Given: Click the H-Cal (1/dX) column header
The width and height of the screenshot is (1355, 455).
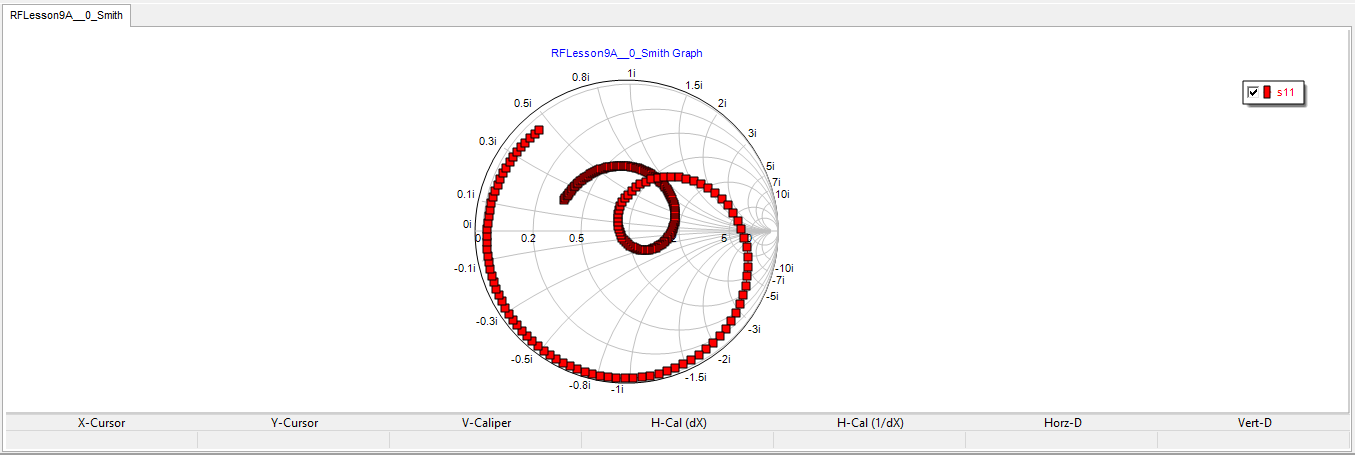Looking at the screenshot, I should pos(870,423).
